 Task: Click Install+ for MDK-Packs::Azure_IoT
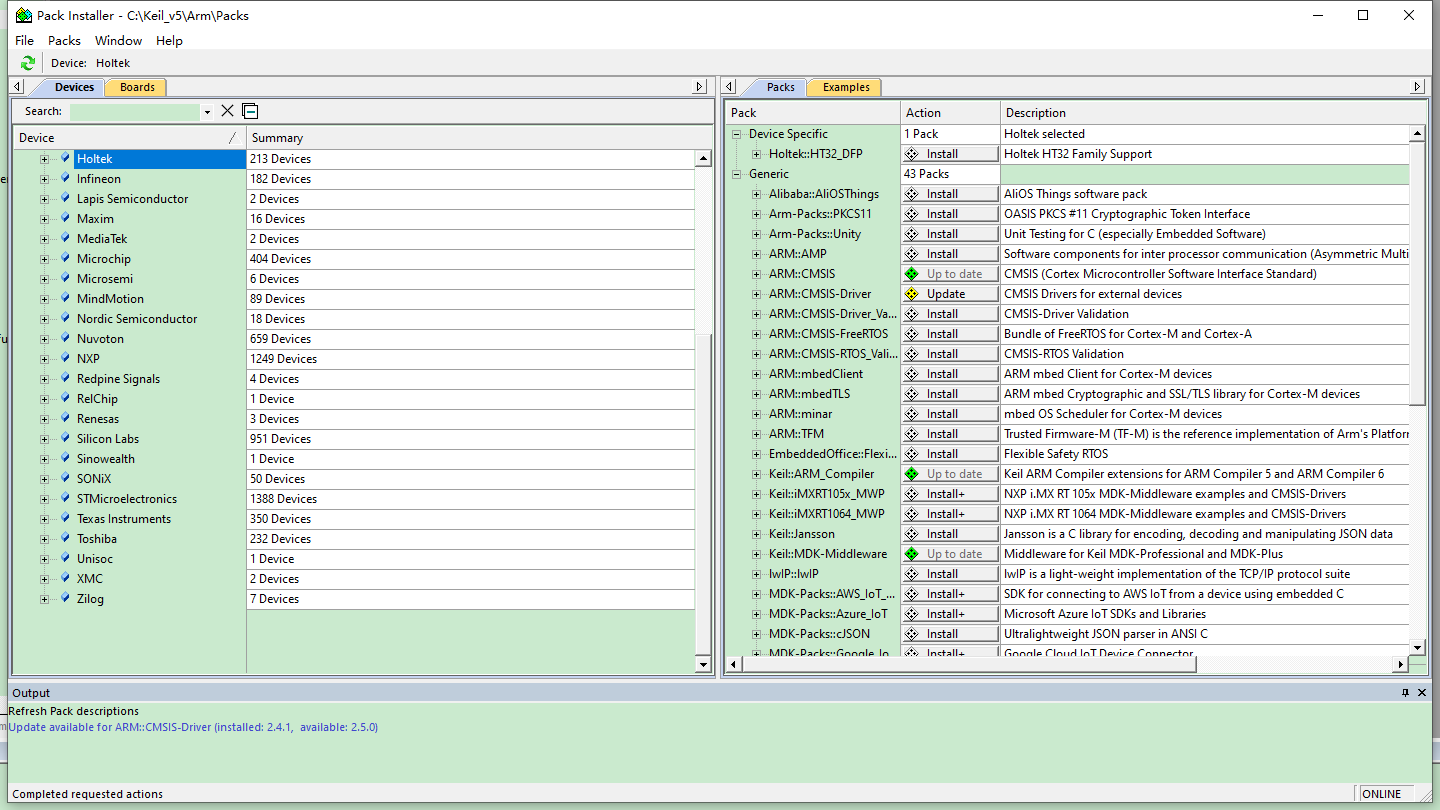pos(950,614)
